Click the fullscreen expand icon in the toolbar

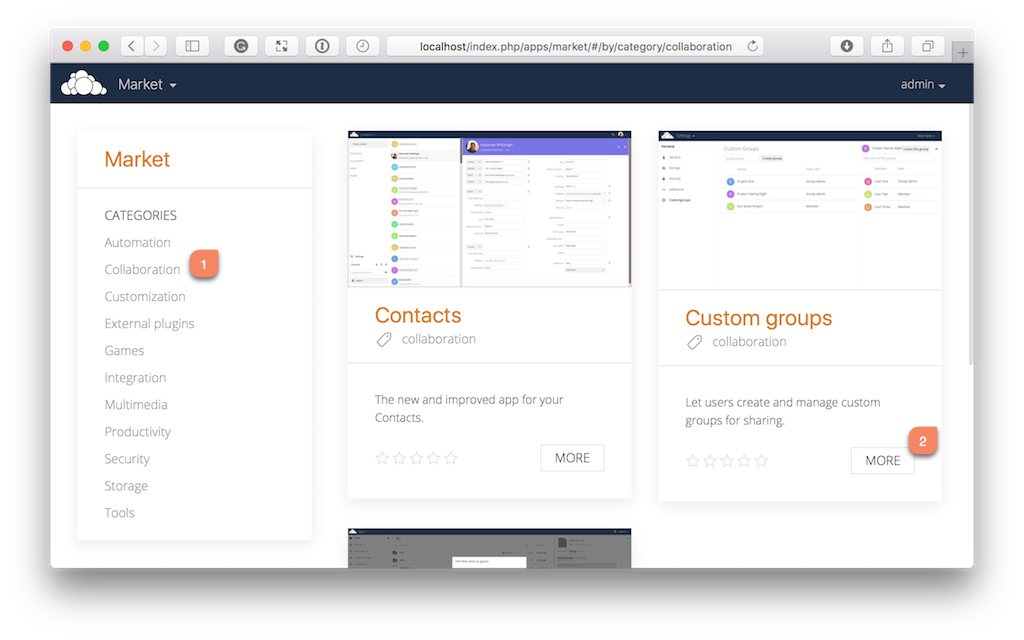point(280,45)
